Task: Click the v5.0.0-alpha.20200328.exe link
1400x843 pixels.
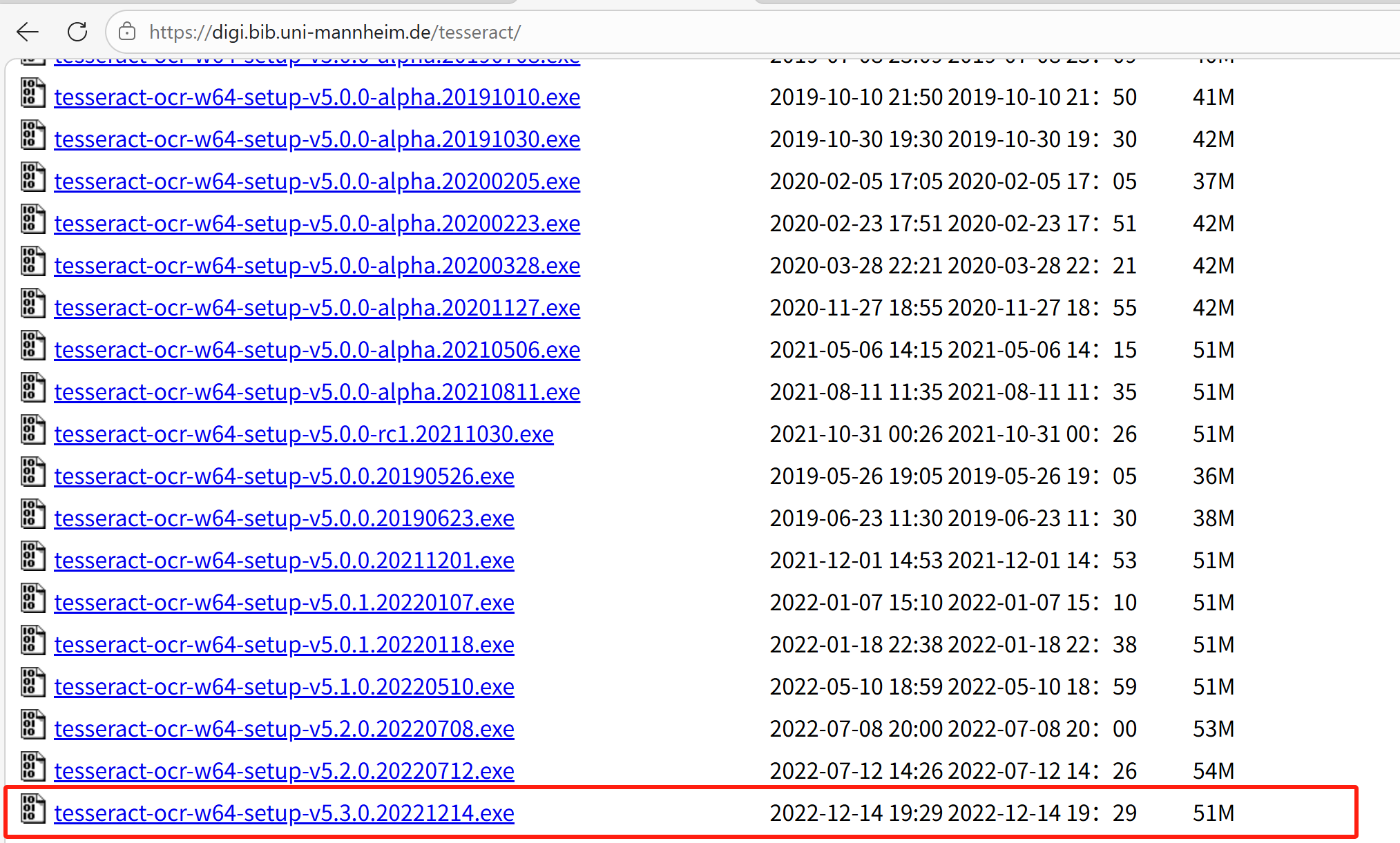Action: [x=317, y=266]
